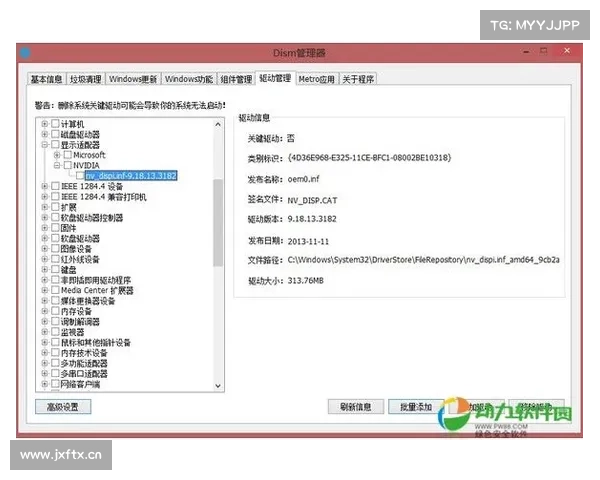
Task: Select the Media Center 扩展器 tree item
Action: [x=97, y=290]
